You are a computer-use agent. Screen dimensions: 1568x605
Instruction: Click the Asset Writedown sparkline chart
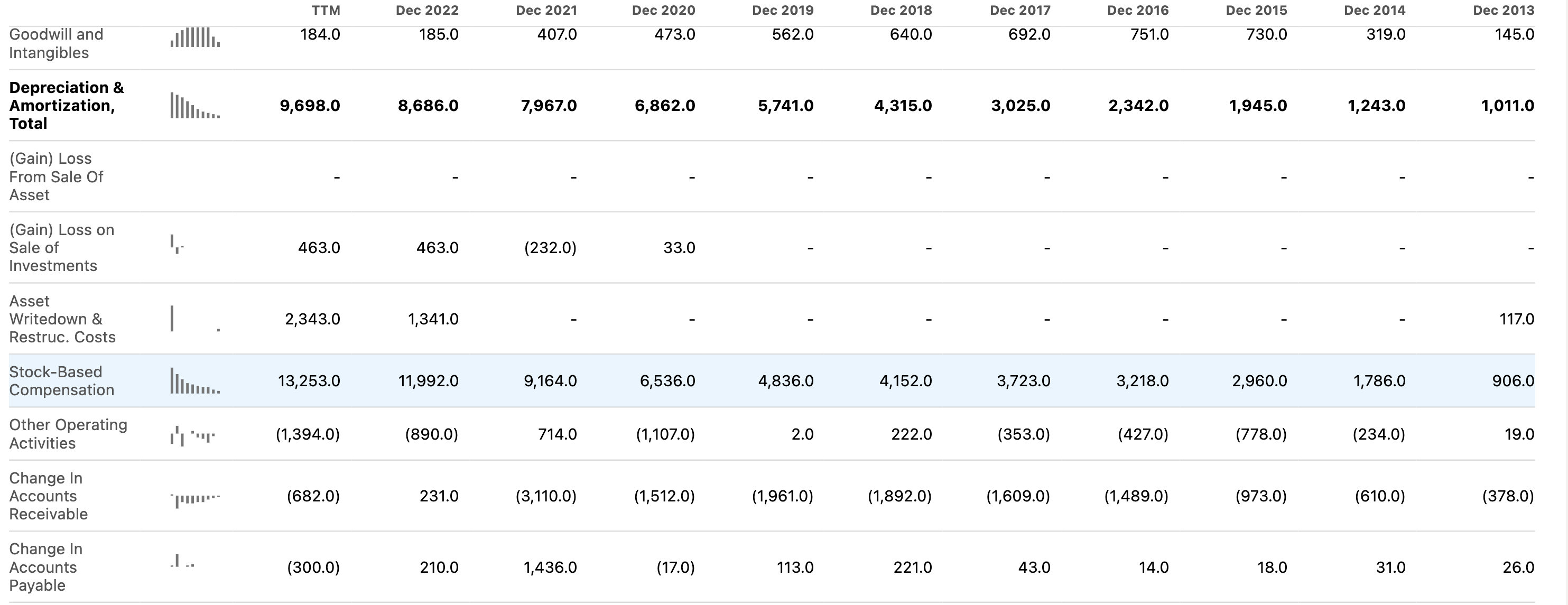pos(195,319)
